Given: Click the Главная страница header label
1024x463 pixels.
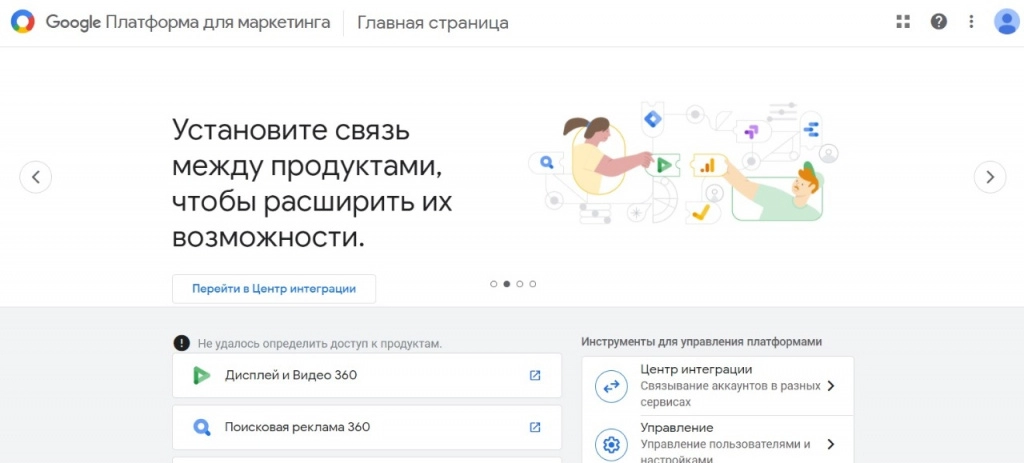Looking at the screenshot, I should [433, 23].
